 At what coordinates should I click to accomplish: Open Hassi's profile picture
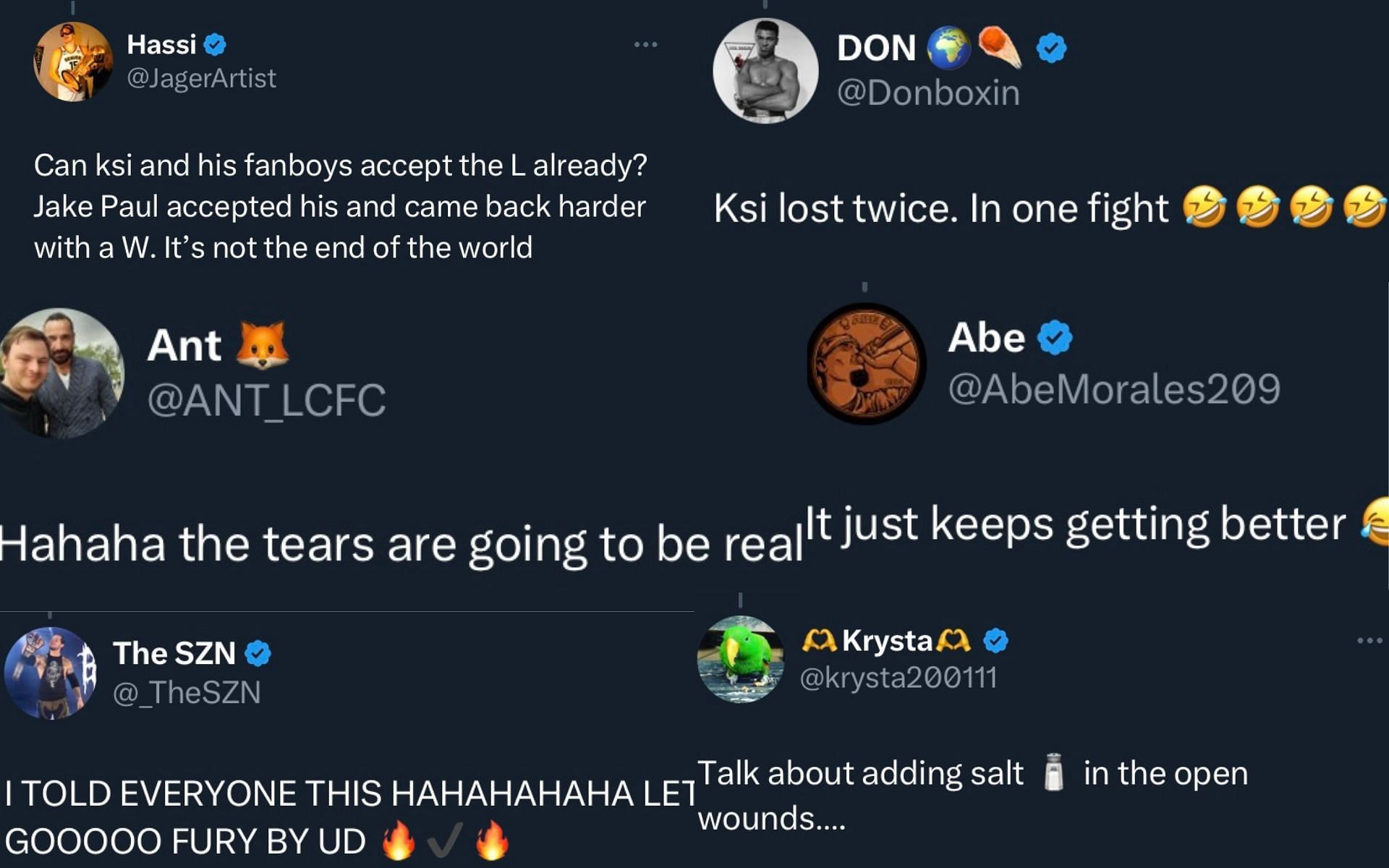(x=73, y=62)
